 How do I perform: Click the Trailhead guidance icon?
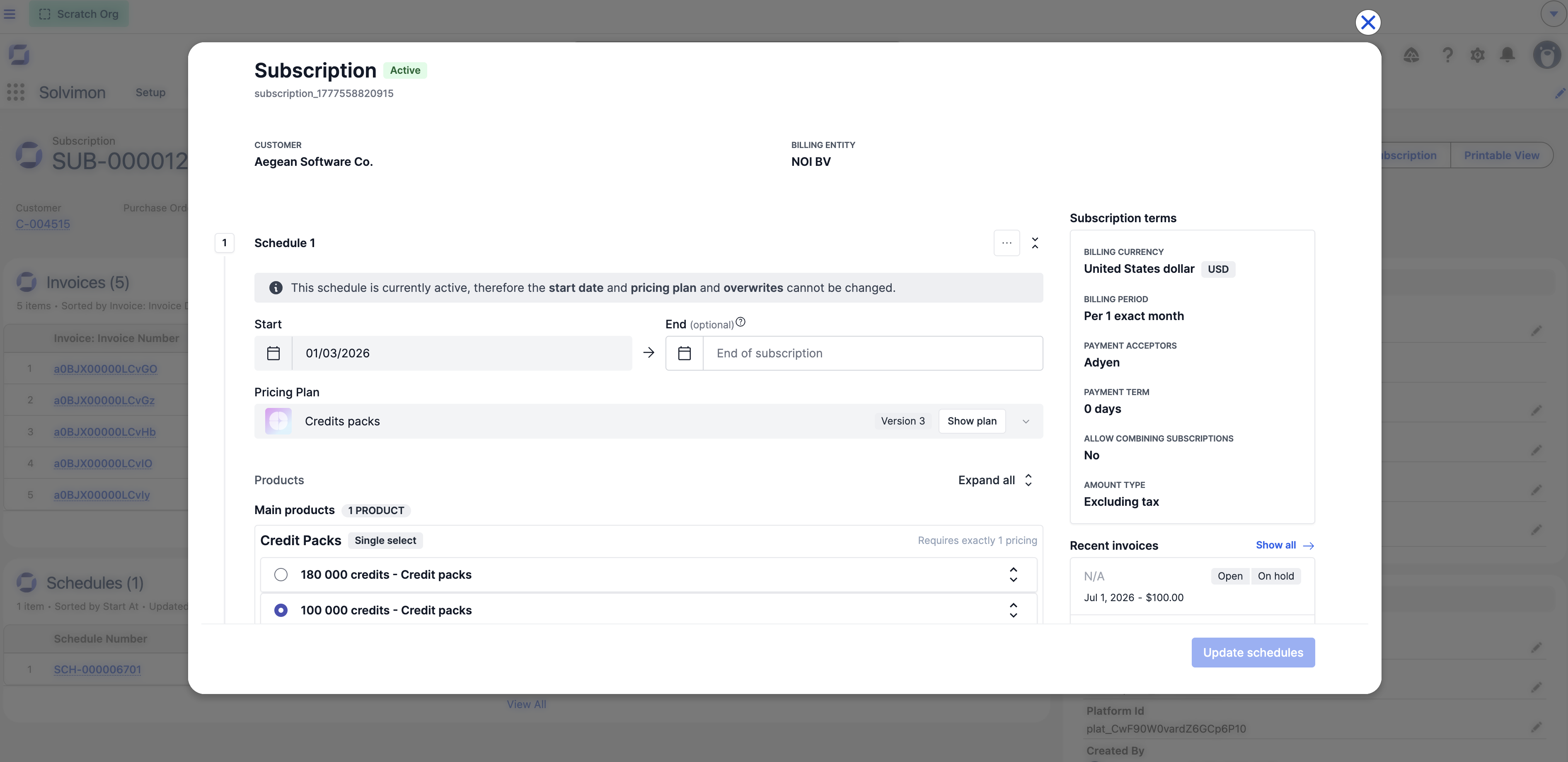(1411, 56)
